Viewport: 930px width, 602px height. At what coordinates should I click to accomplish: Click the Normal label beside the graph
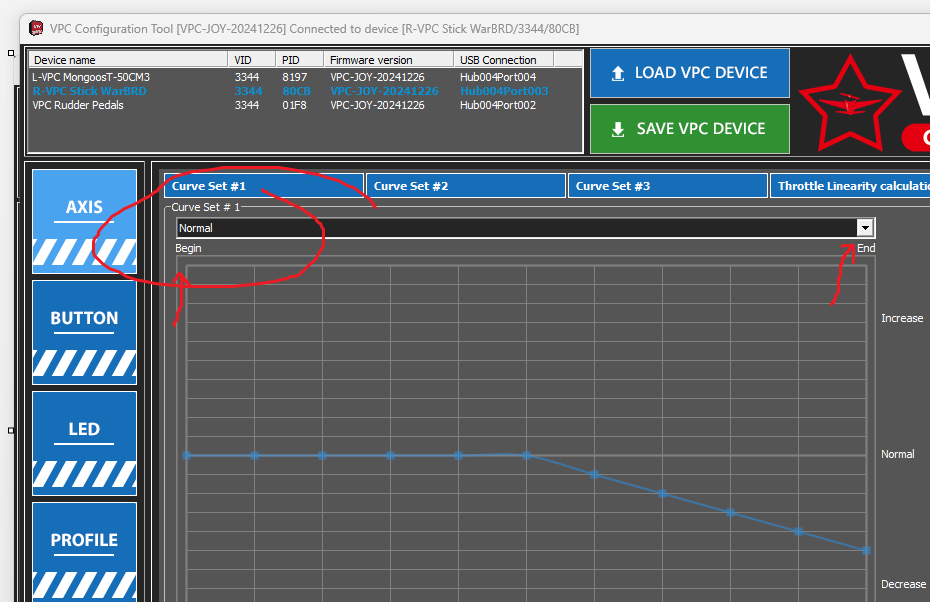pyautogui.click(x=897, y=454)
